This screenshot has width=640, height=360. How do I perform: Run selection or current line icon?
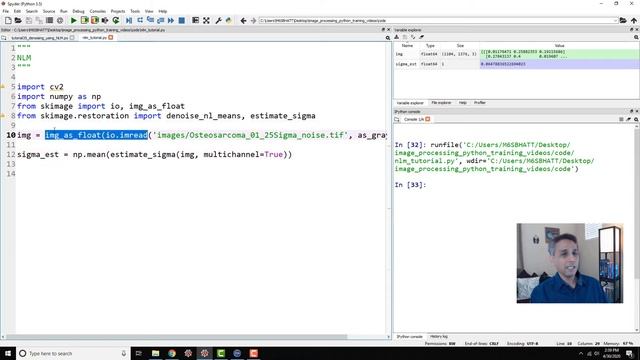(105, 20)
